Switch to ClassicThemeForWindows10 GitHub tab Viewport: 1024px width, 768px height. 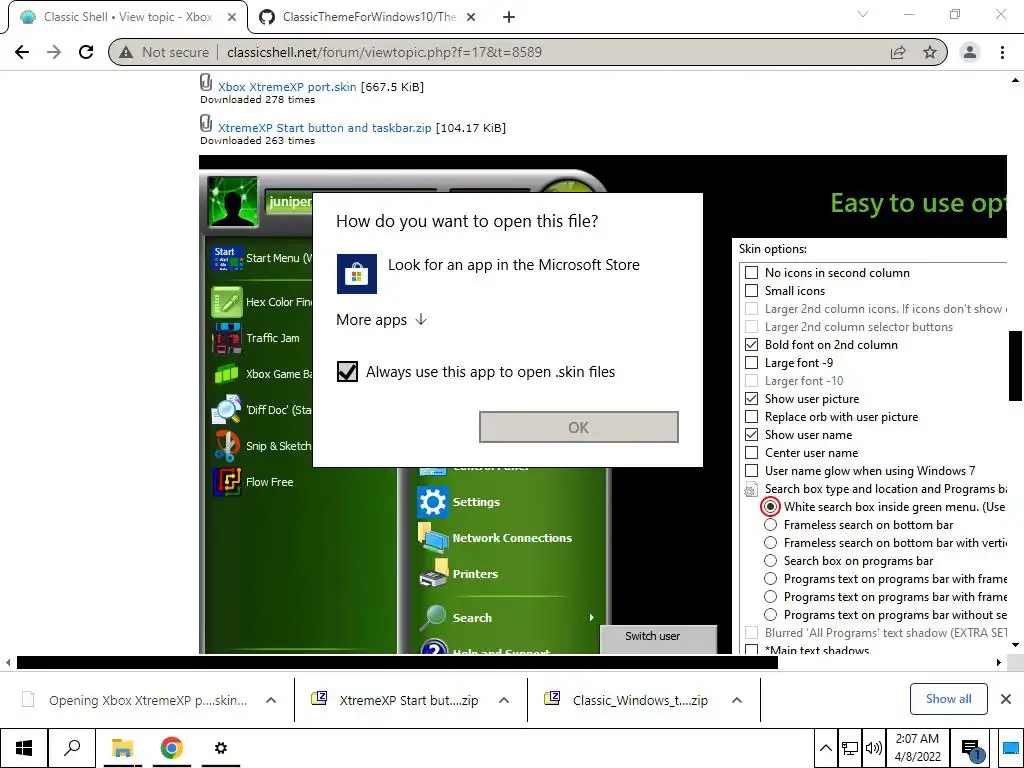366,17
